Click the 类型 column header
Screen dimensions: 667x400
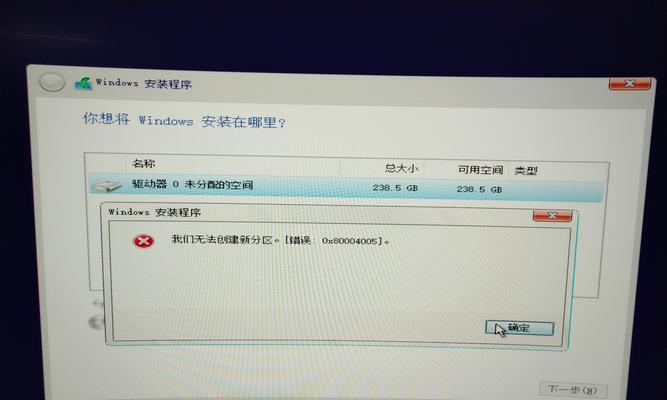coord(526,171)
